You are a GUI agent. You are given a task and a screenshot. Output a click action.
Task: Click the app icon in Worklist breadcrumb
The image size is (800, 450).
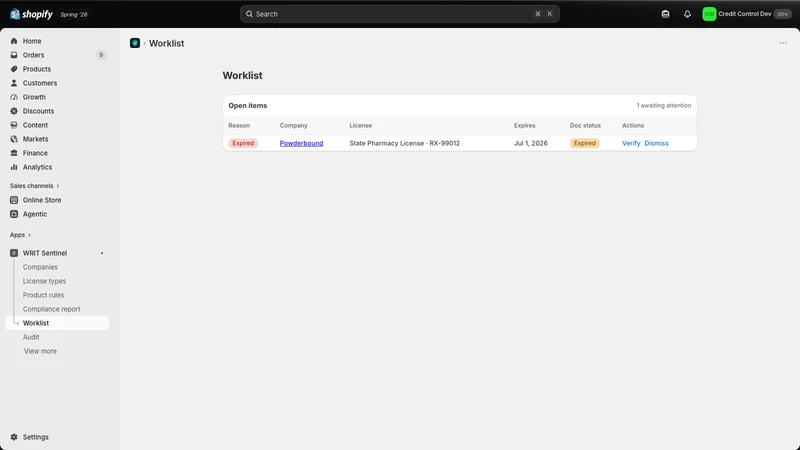point(135,43)
